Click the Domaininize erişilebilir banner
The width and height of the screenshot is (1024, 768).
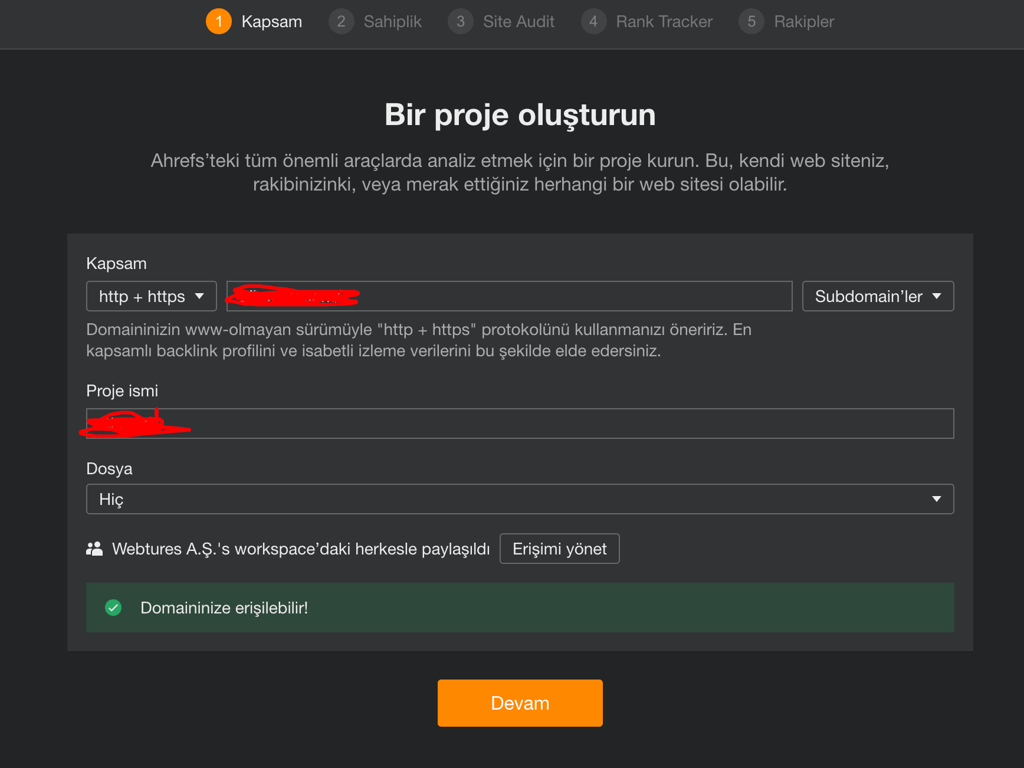click(x=520, y=607)
